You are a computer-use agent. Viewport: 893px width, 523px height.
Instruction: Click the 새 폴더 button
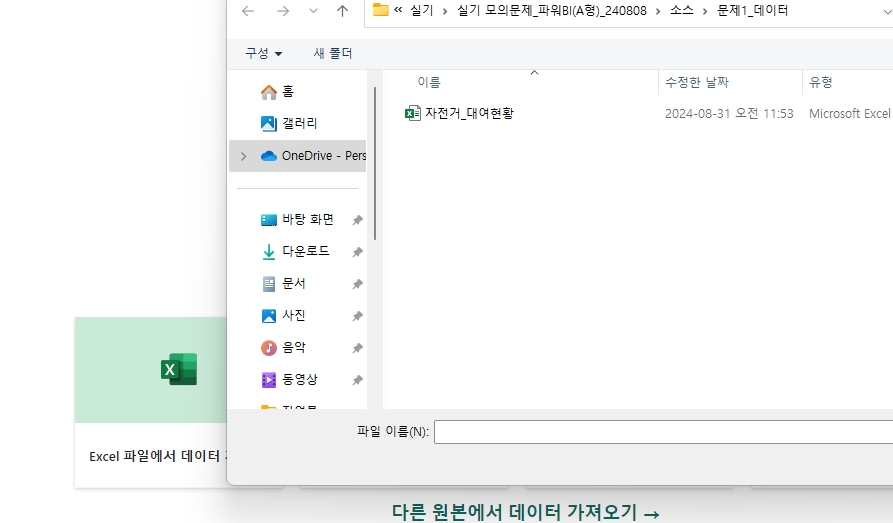(333, 54)
